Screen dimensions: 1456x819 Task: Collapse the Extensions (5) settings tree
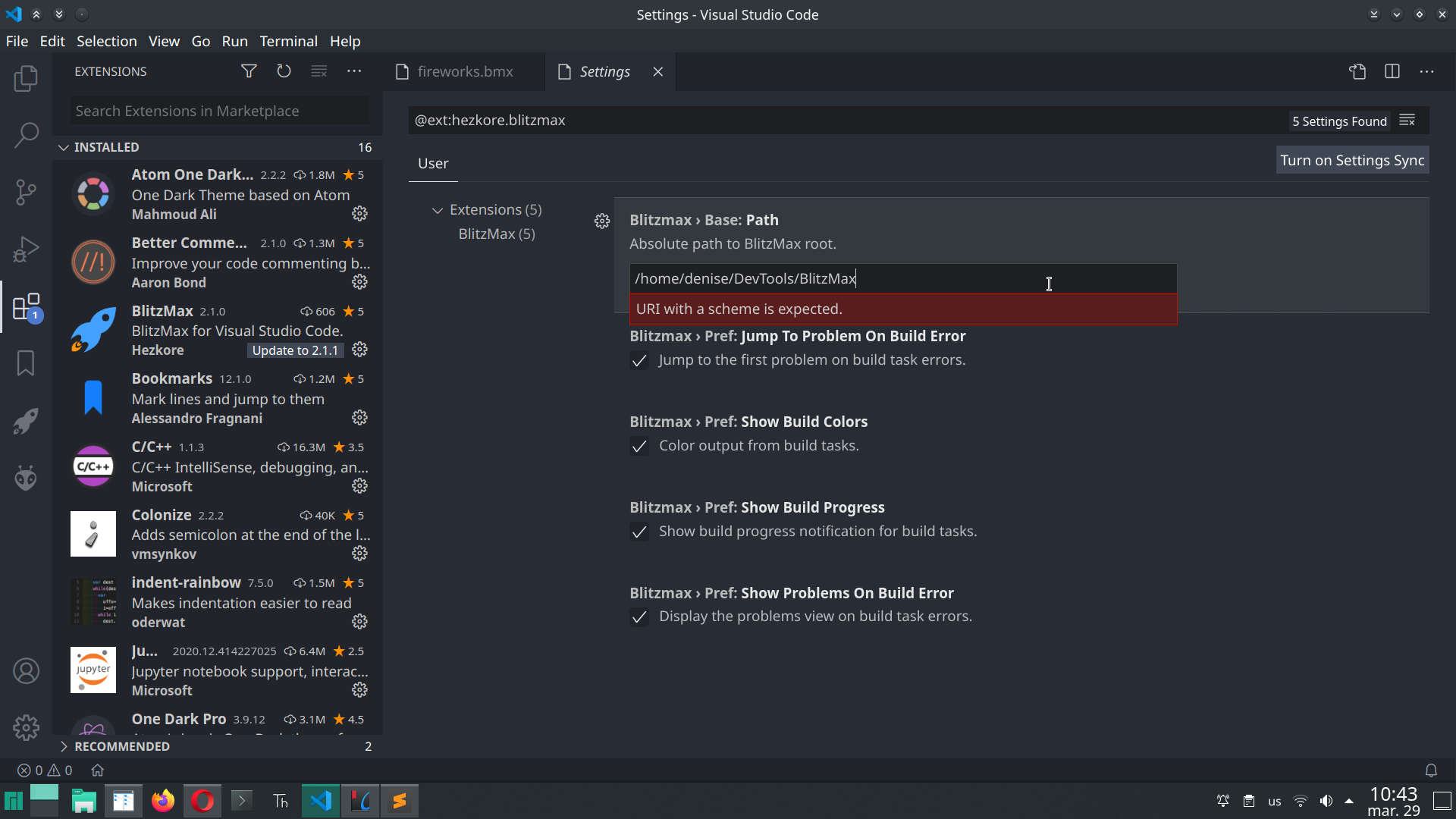point(438,210)
